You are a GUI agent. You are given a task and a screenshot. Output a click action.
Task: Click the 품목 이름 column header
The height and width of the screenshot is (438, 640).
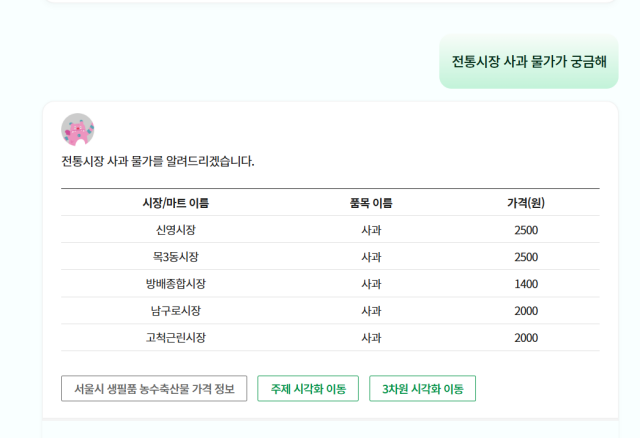coord(371,203)
